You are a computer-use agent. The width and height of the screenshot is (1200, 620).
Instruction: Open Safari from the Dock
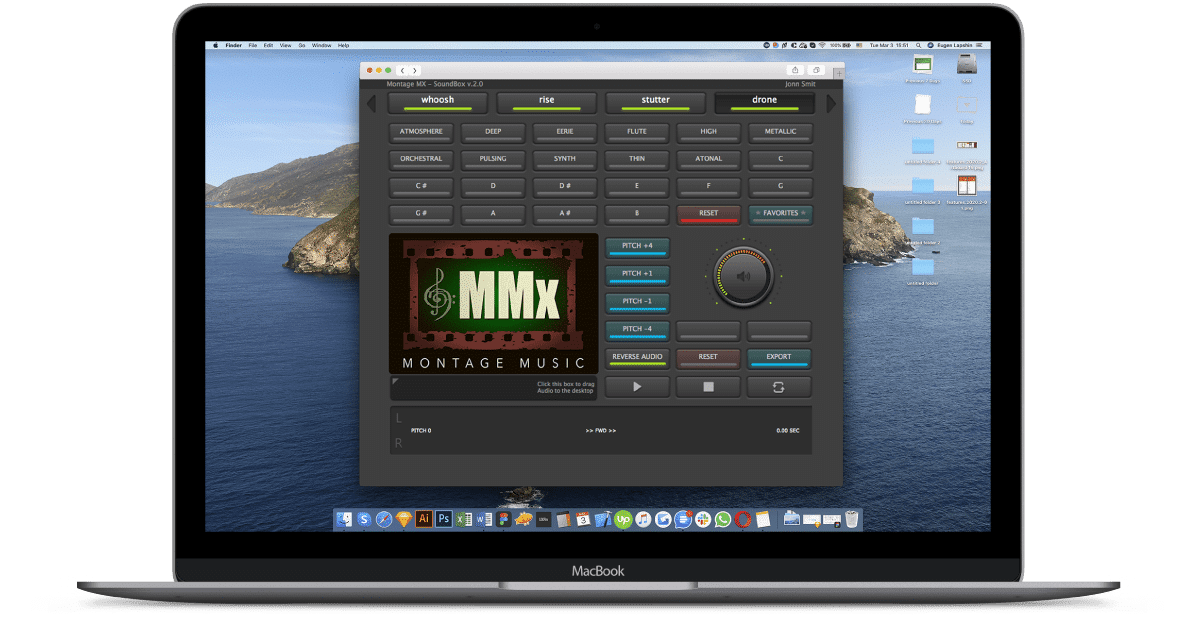[384, 519]
